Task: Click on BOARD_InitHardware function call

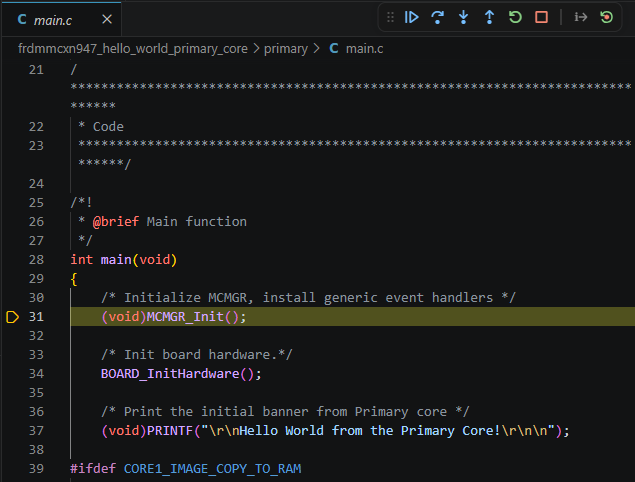Action: pos(170,373)
